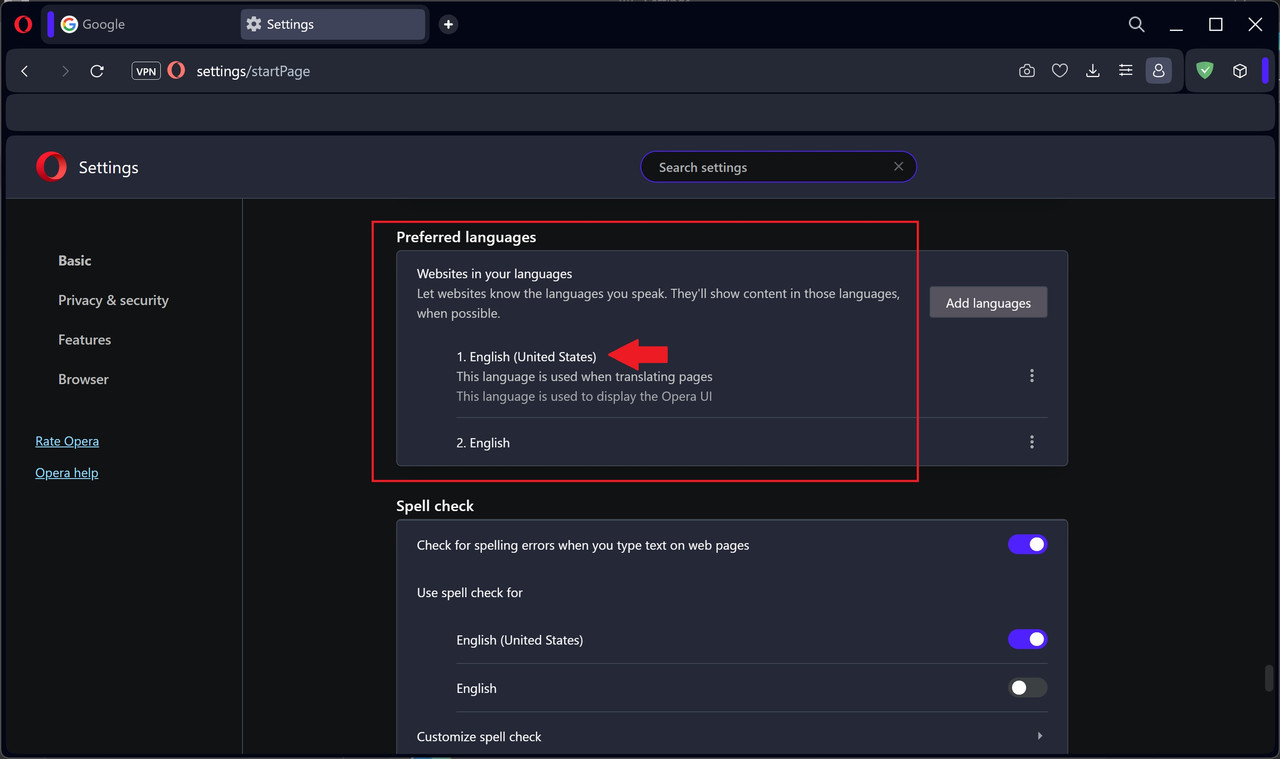Image resolution: width=1280 pixels, height=759 pixels.
Task: Click the forward navigation arrow
Action: (65, 71)
